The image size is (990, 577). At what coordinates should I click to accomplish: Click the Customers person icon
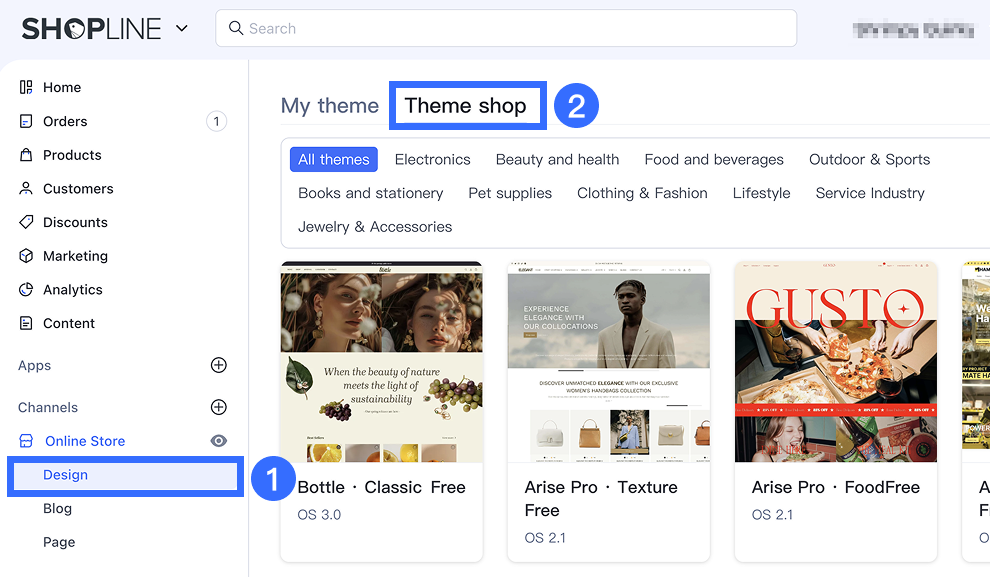point(26,189)
